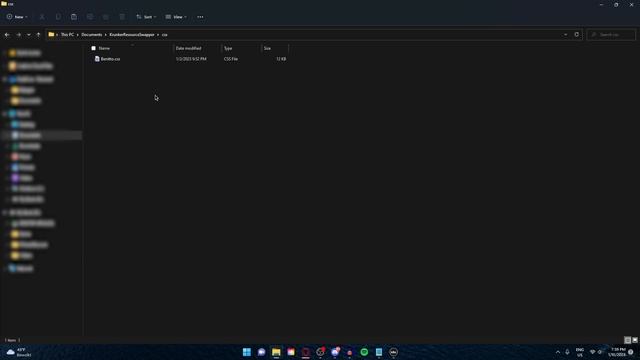Click the Delete trash icon

pos(122,17)
